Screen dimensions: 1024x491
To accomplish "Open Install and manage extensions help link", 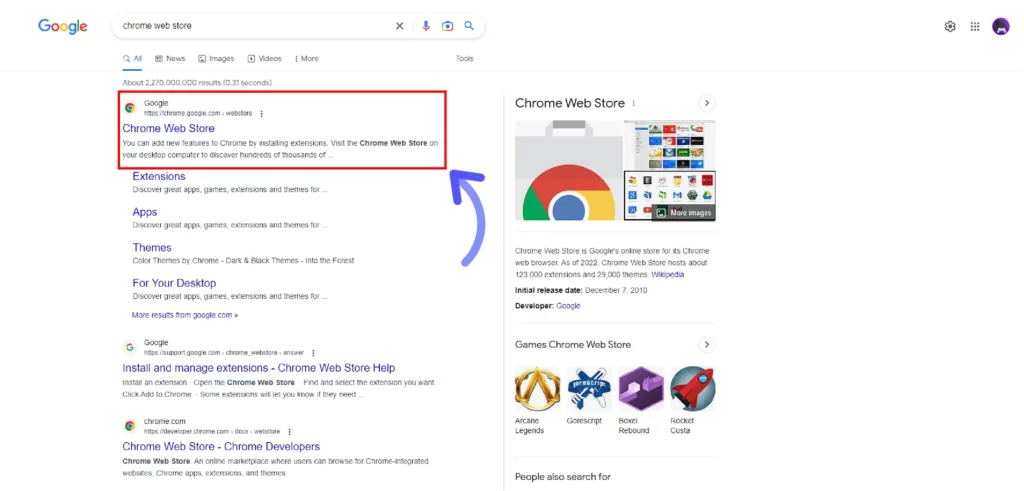I will pos(259,368).
